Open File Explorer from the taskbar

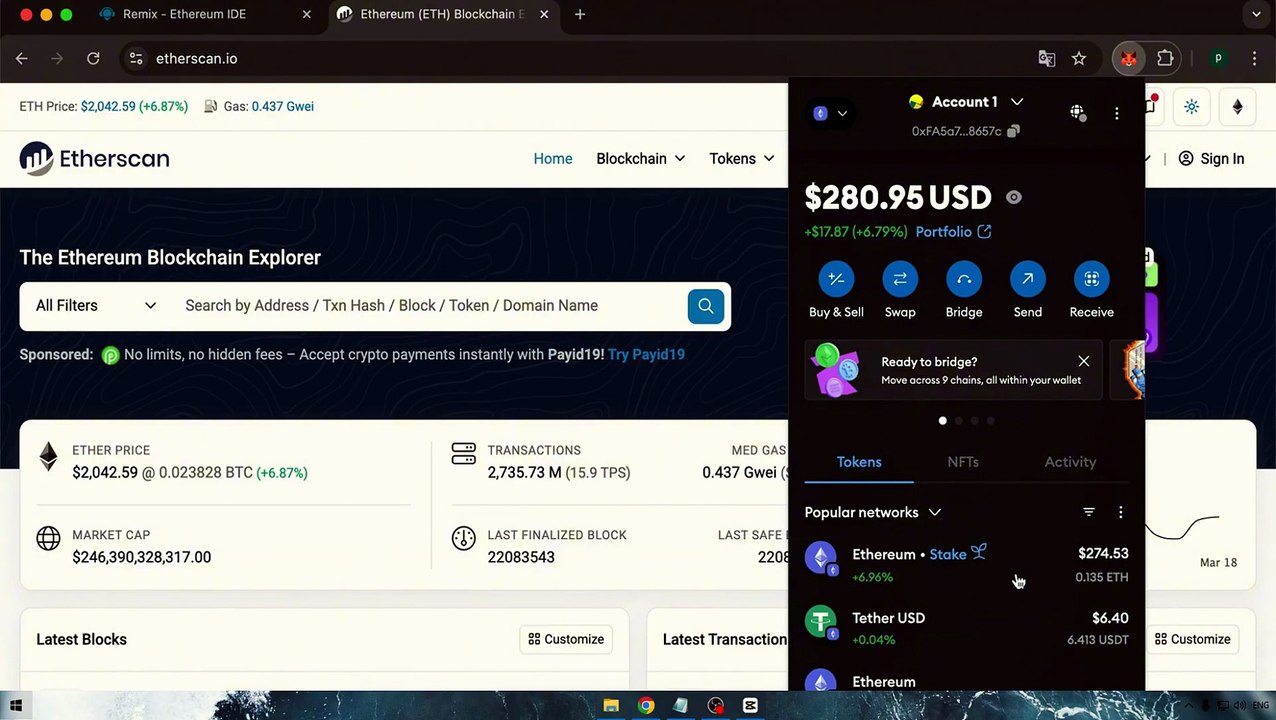611,706
